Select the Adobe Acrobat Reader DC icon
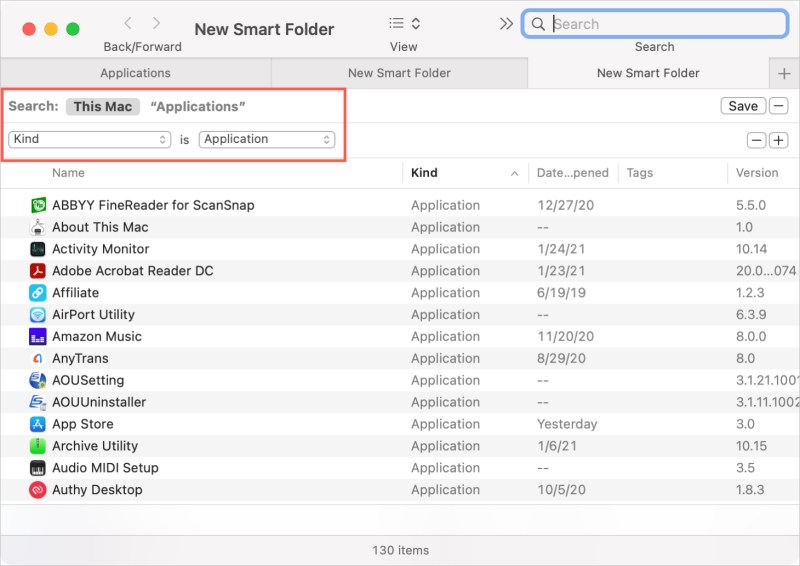Screen dimensions: 800x566 coord(38,270)
